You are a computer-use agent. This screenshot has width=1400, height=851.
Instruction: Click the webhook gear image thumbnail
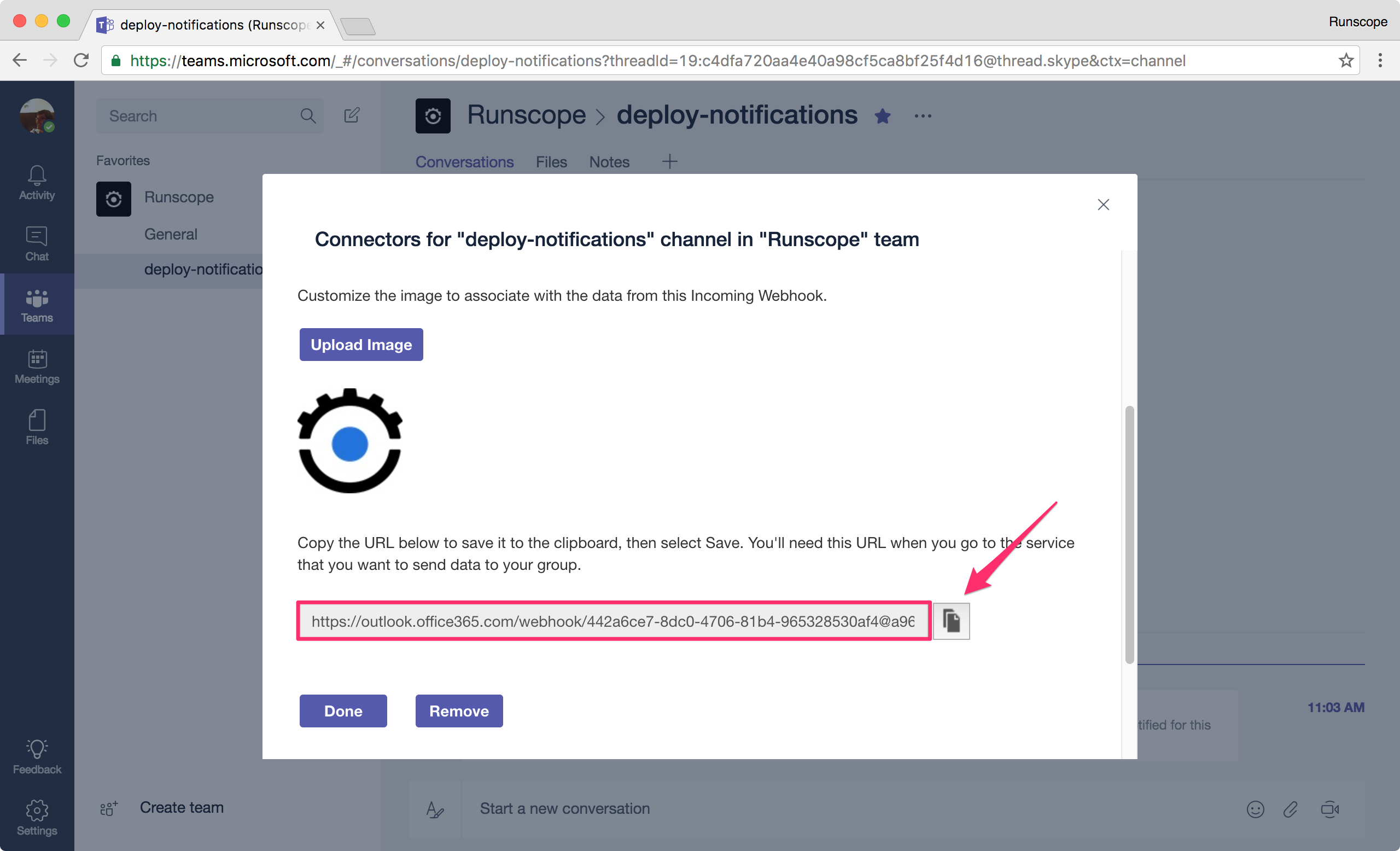pyautogui.click(x=350, y=441)
